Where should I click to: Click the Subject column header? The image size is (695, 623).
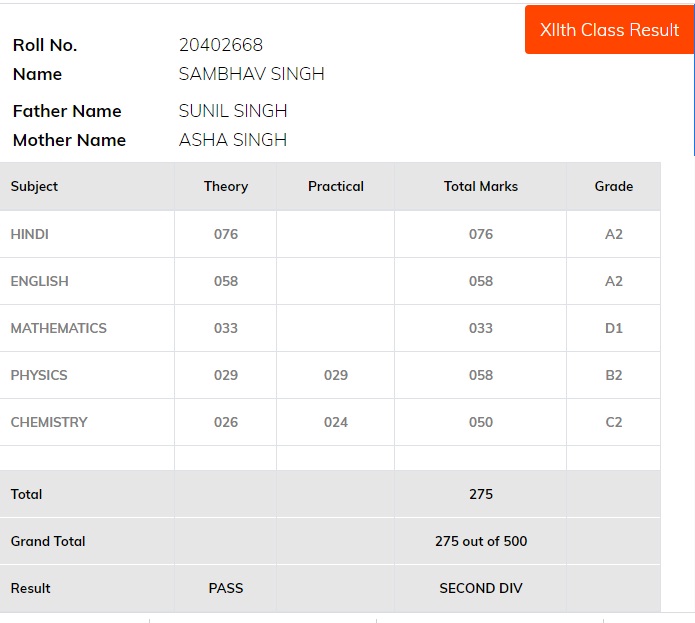tap(34, 186)
